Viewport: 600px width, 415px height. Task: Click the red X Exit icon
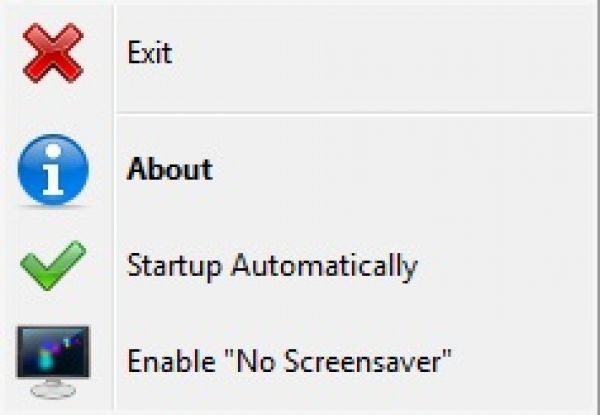point(53,54)
